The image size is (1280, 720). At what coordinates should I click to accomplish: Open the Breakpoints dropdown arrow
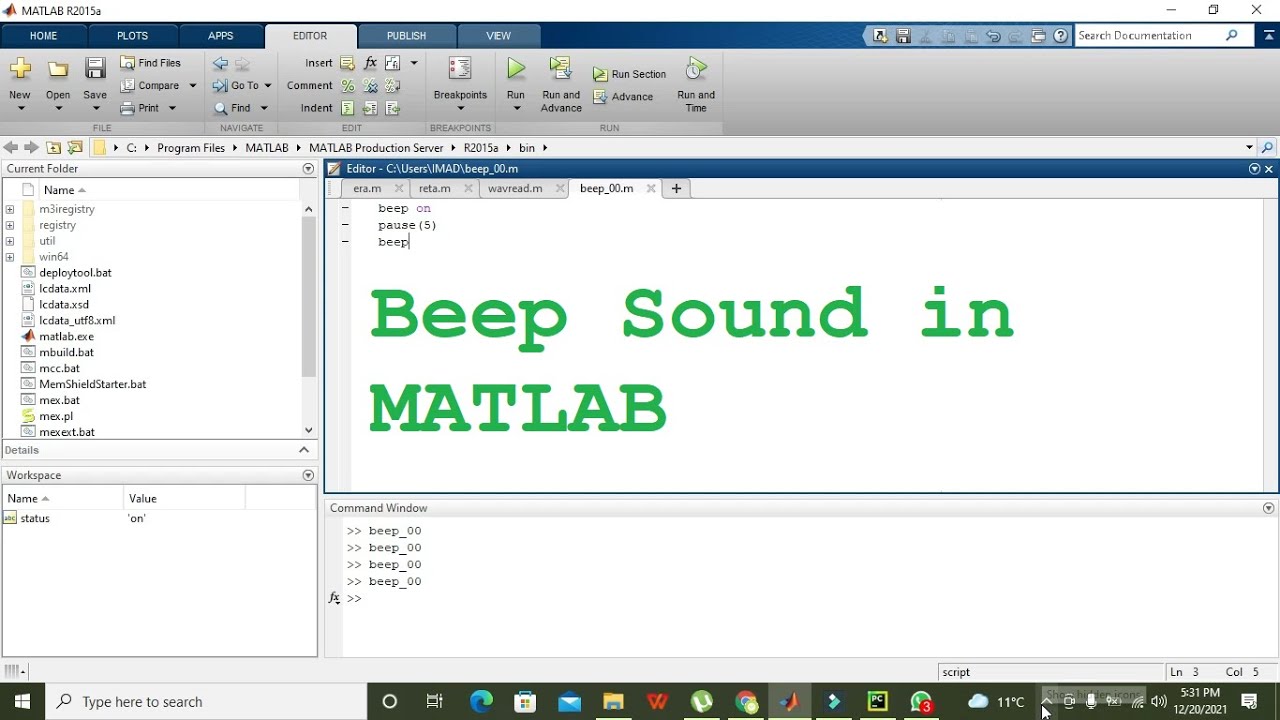click(460, 108)
